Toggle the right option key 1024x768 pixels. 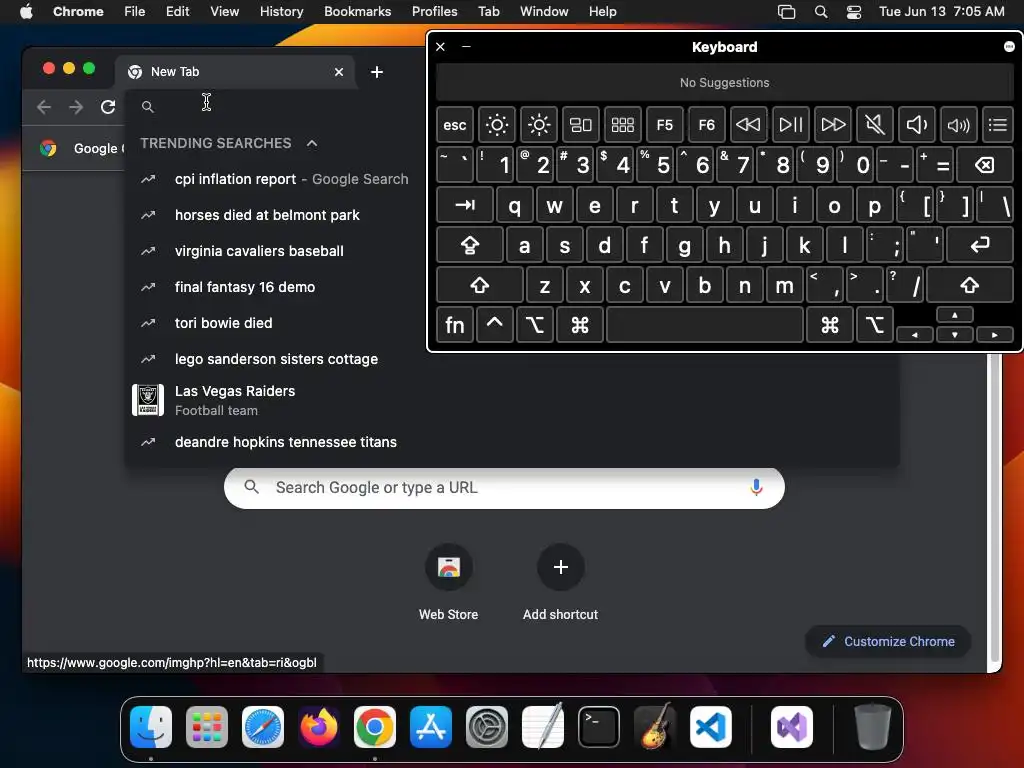874,325
